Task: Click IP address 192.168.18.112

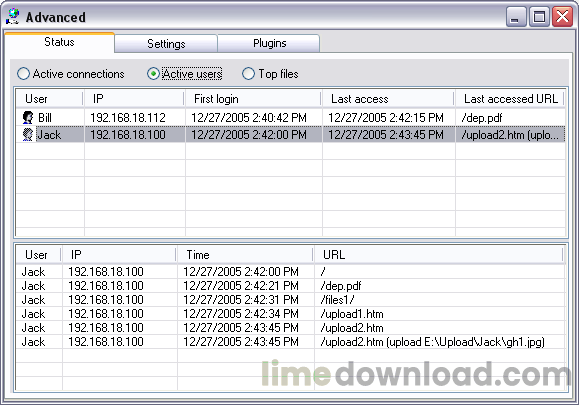Action: (128, 118)
